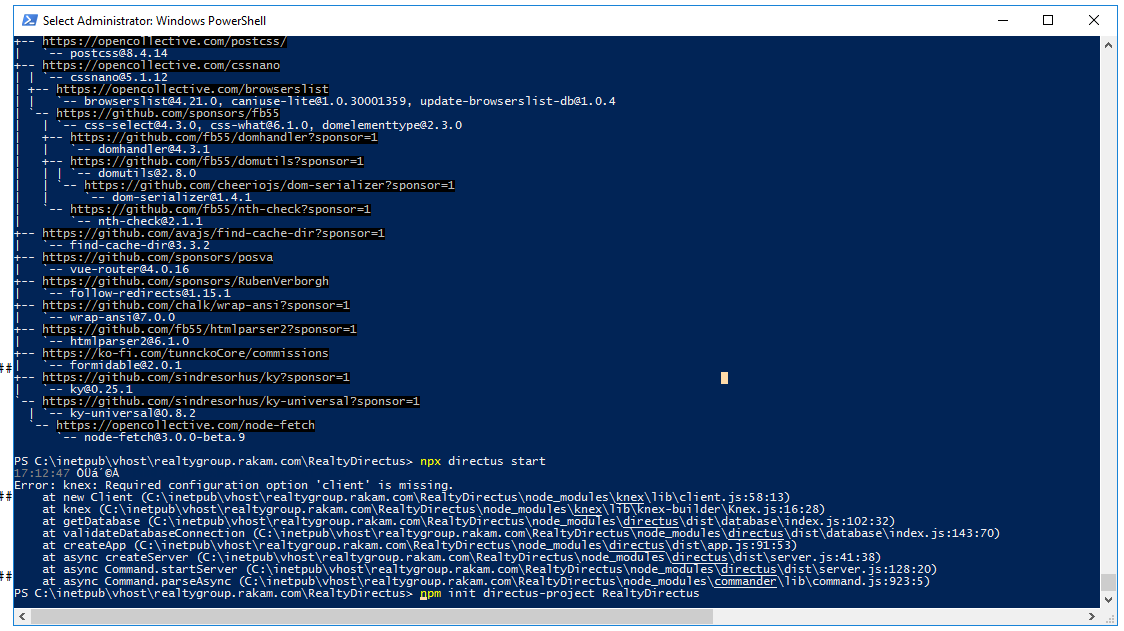Click the 'npx directus start' command
1124x631 pixels.
(482, 461)
